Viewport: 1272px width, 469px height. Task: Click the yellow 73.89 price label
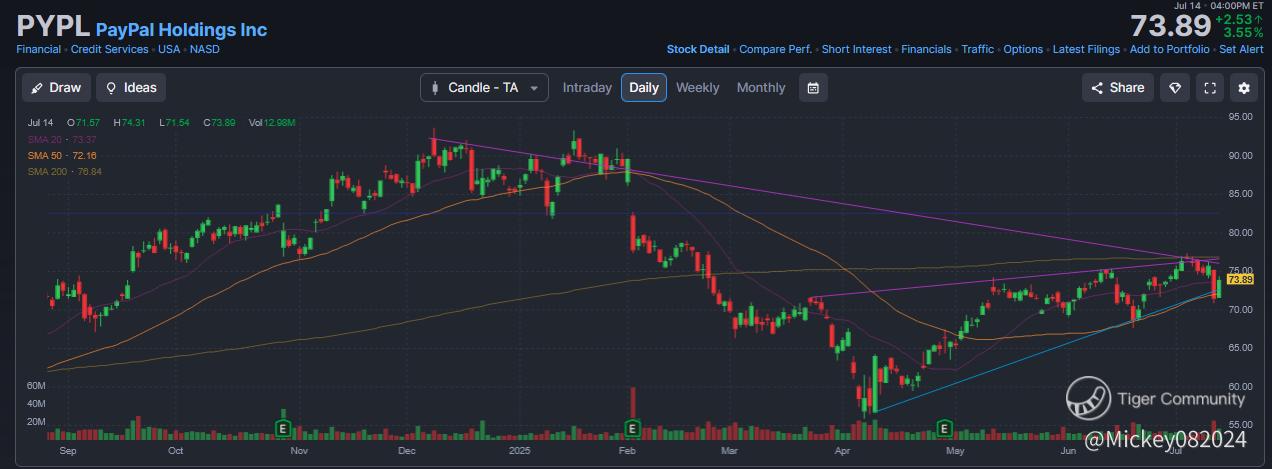coord(1240,280)
